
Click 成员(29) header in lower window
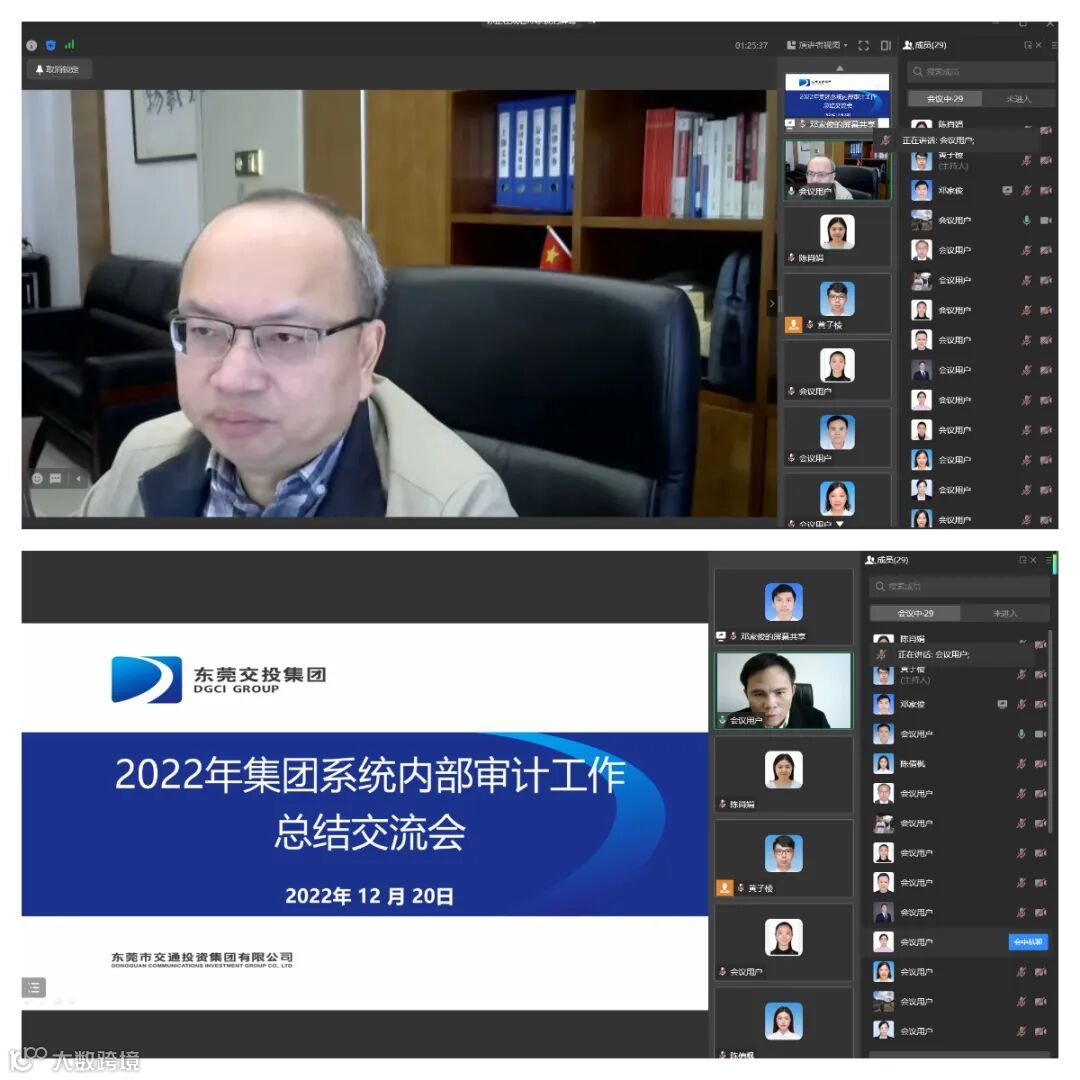click(887, 560)
